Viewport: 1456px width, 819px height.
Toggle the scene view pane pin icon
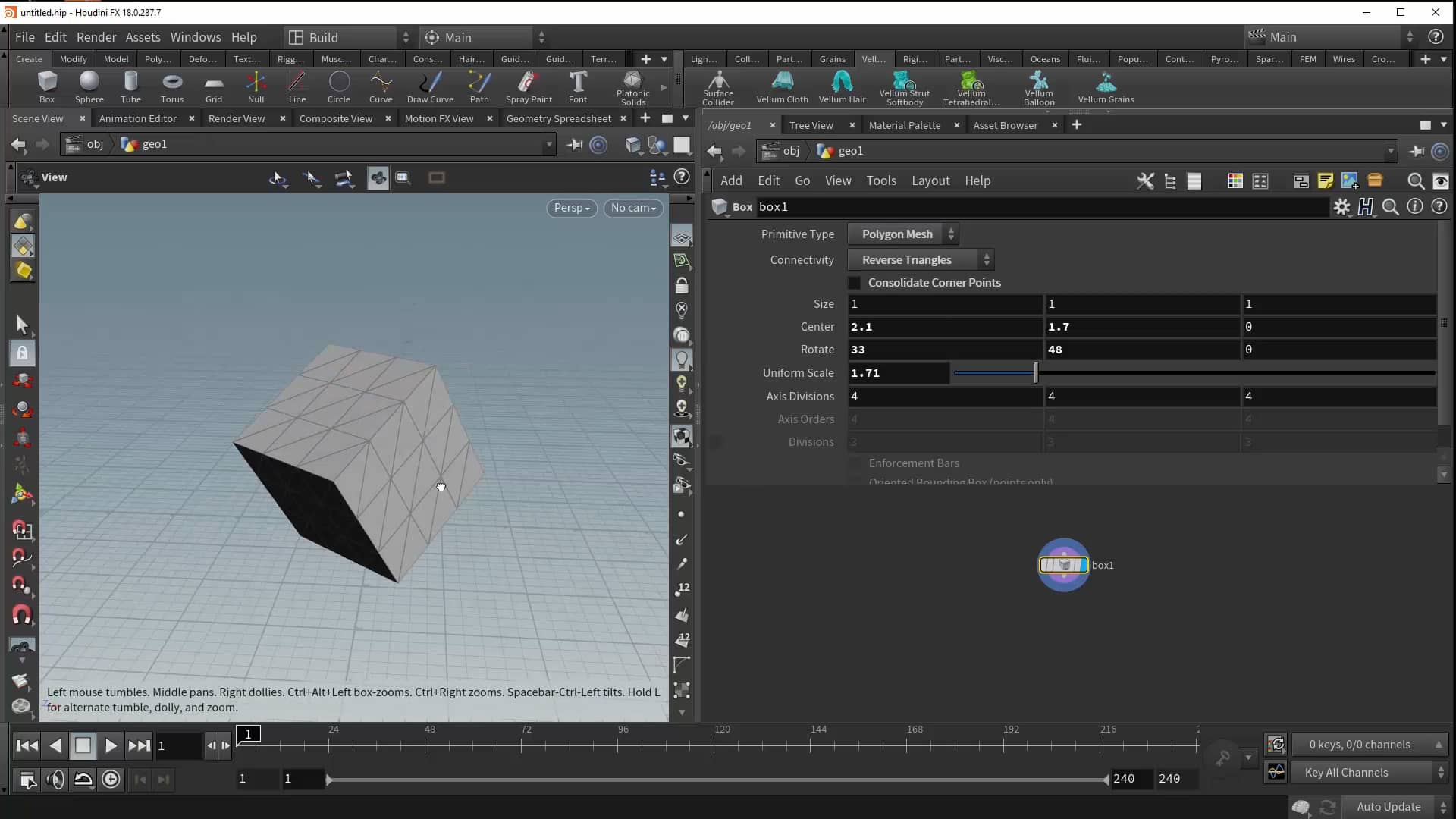pos(574,144)
